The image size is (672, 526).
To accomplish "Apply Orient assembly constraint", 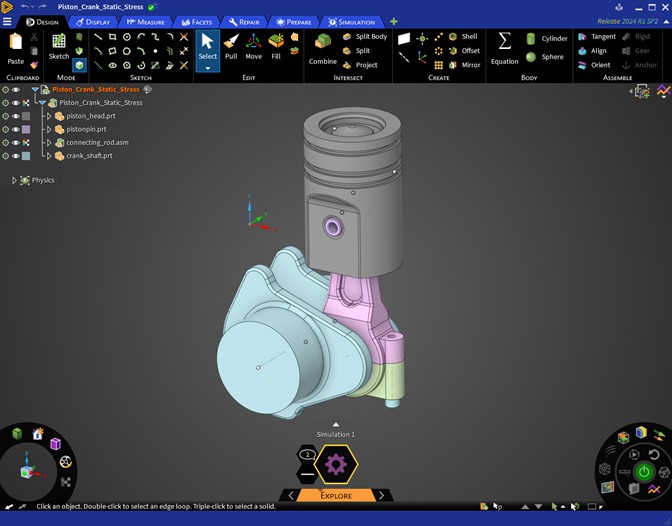I will [x=594, y=65].
